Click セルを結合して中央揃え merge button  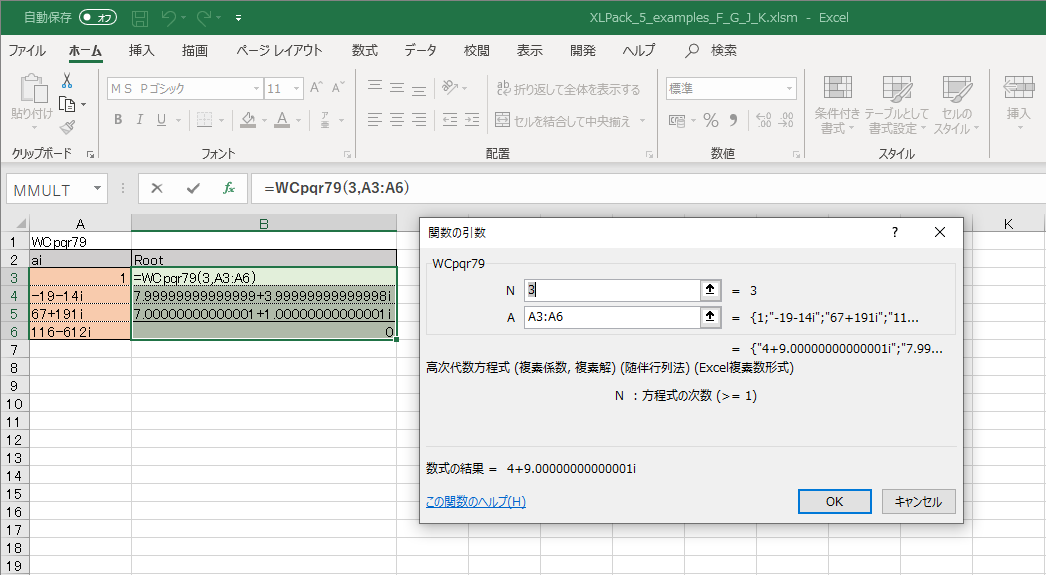point(562,121)
